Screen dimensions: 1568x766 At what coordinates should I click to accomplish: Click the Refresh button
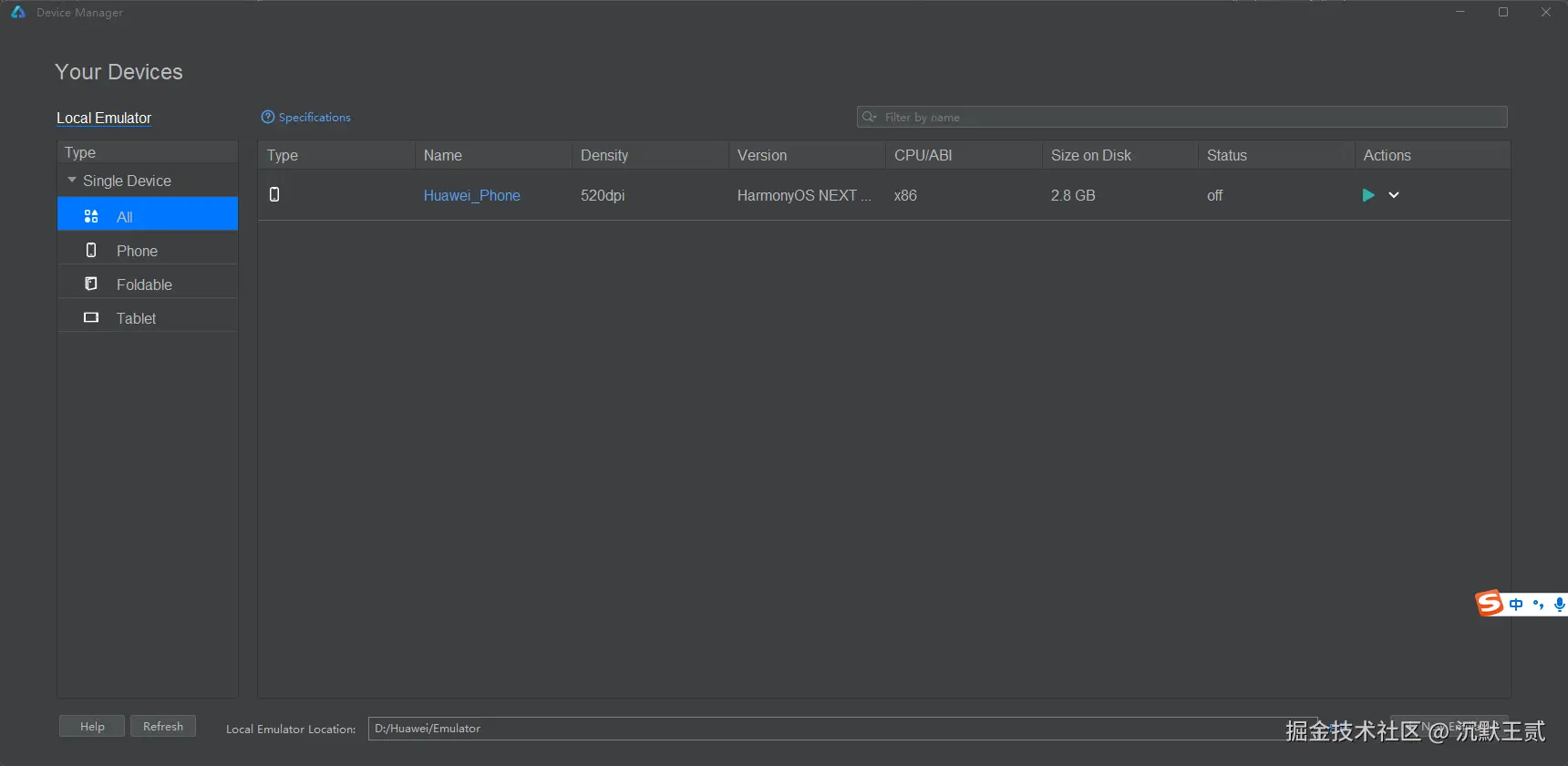coord(163,726)
